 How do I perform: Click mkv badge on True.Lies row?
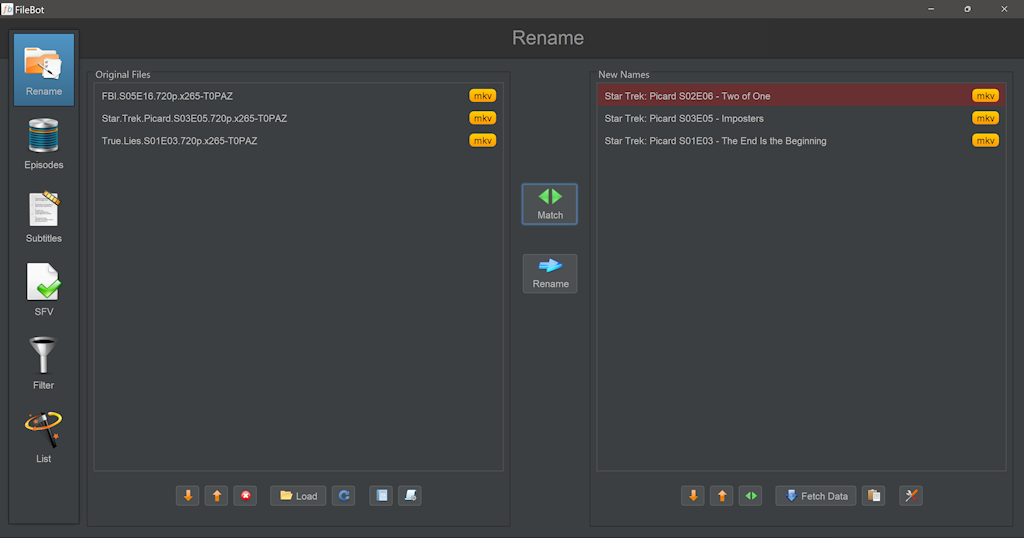click(x=483, y=140)
